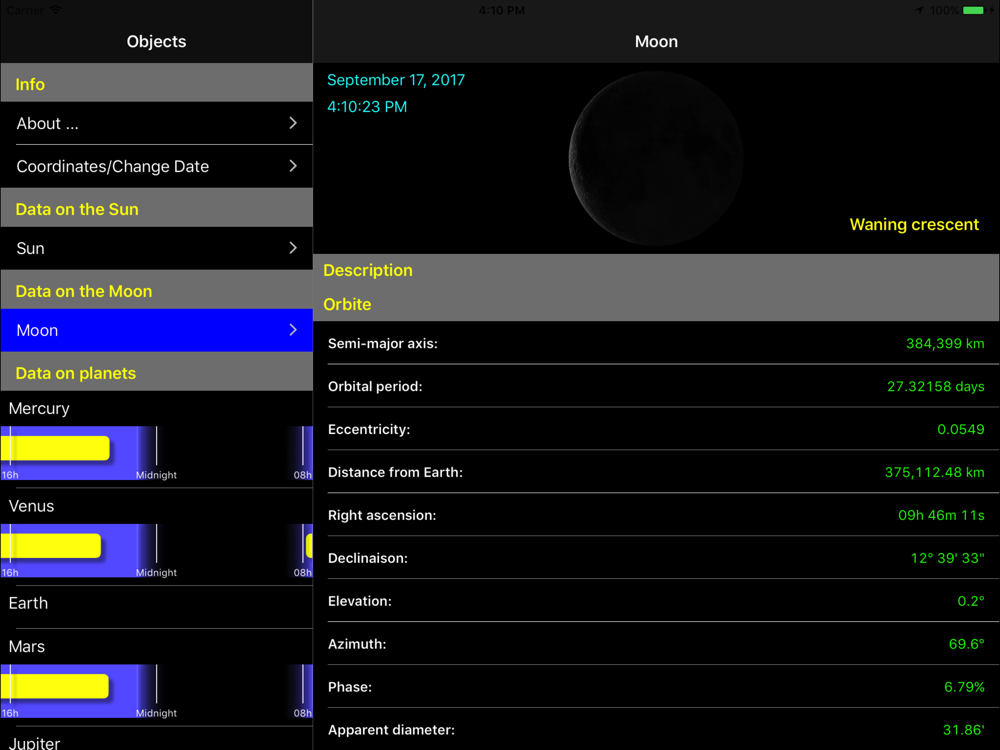Click the Info section header

pyautogui.click(x=156, y=83)
